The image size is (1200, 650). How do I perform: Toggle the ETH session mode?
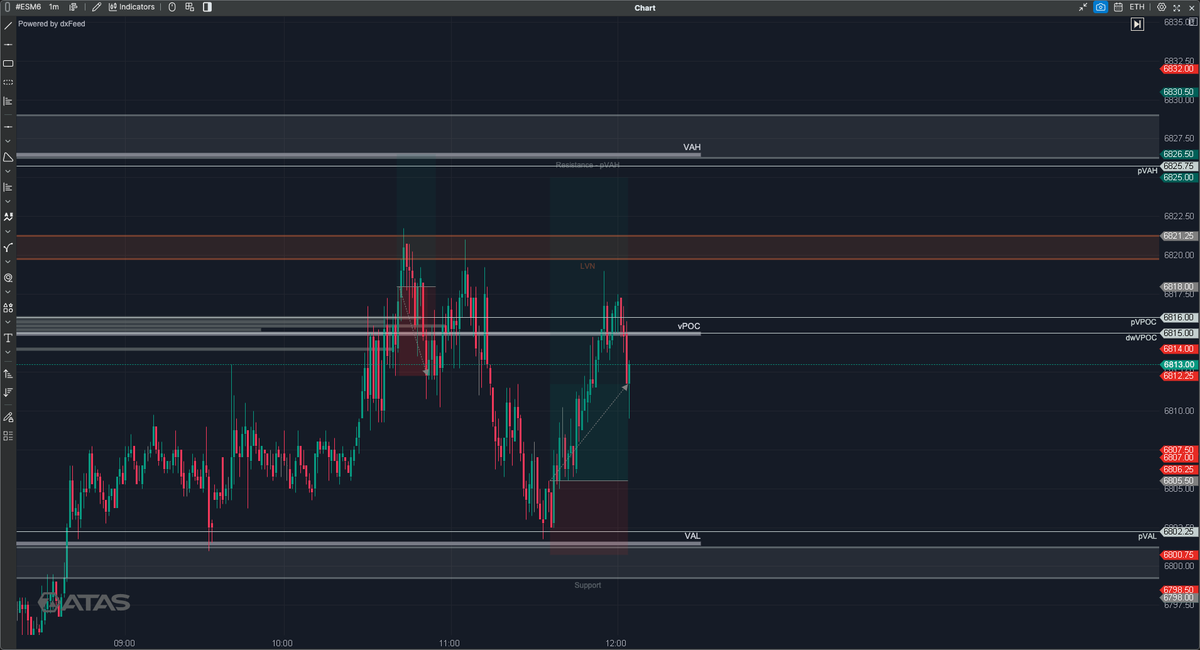pyautogui.click(x=1137, y=7)
